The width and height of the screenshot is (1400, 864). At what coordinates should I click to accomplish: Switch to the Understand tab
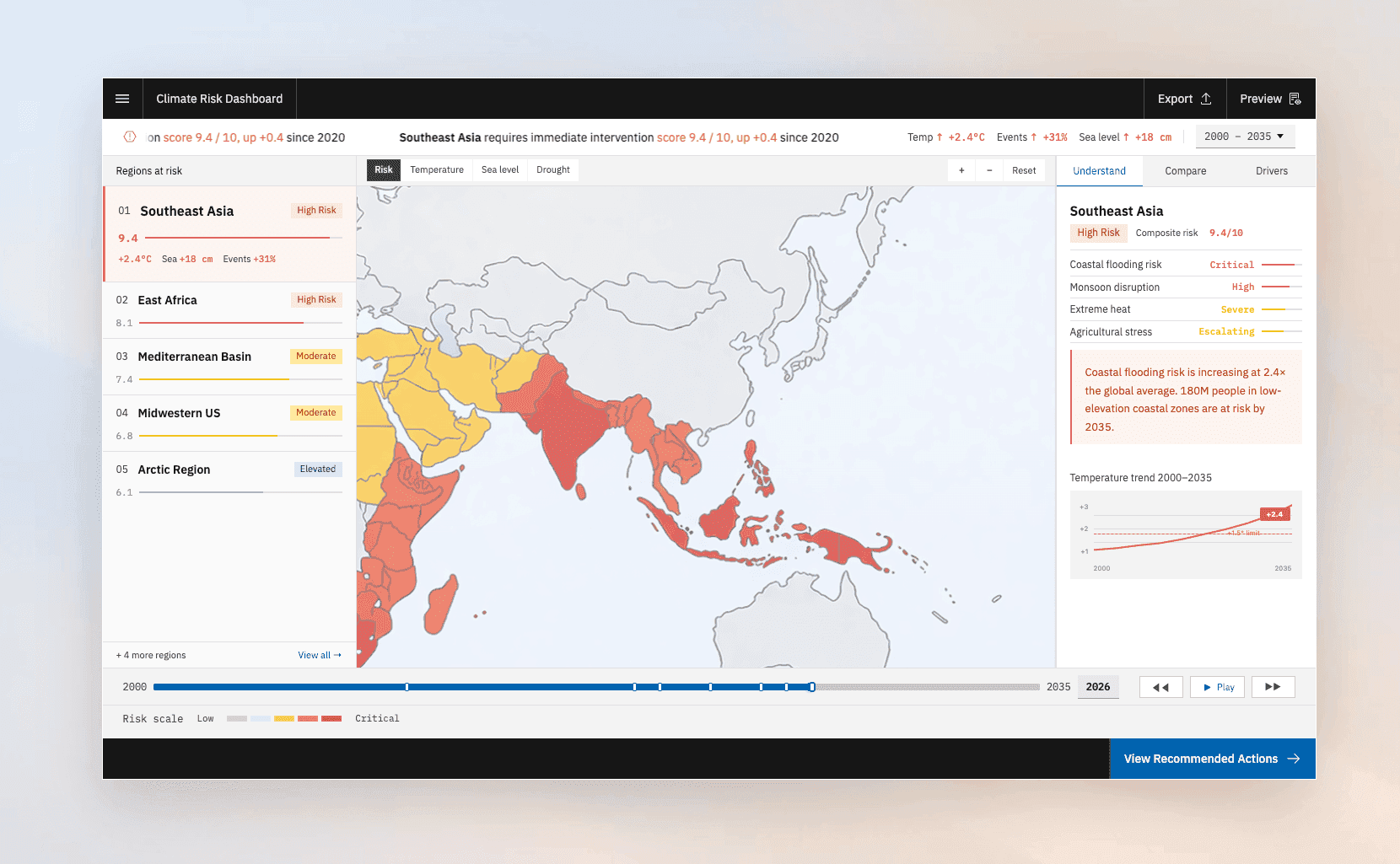[x=1099, y=171]
